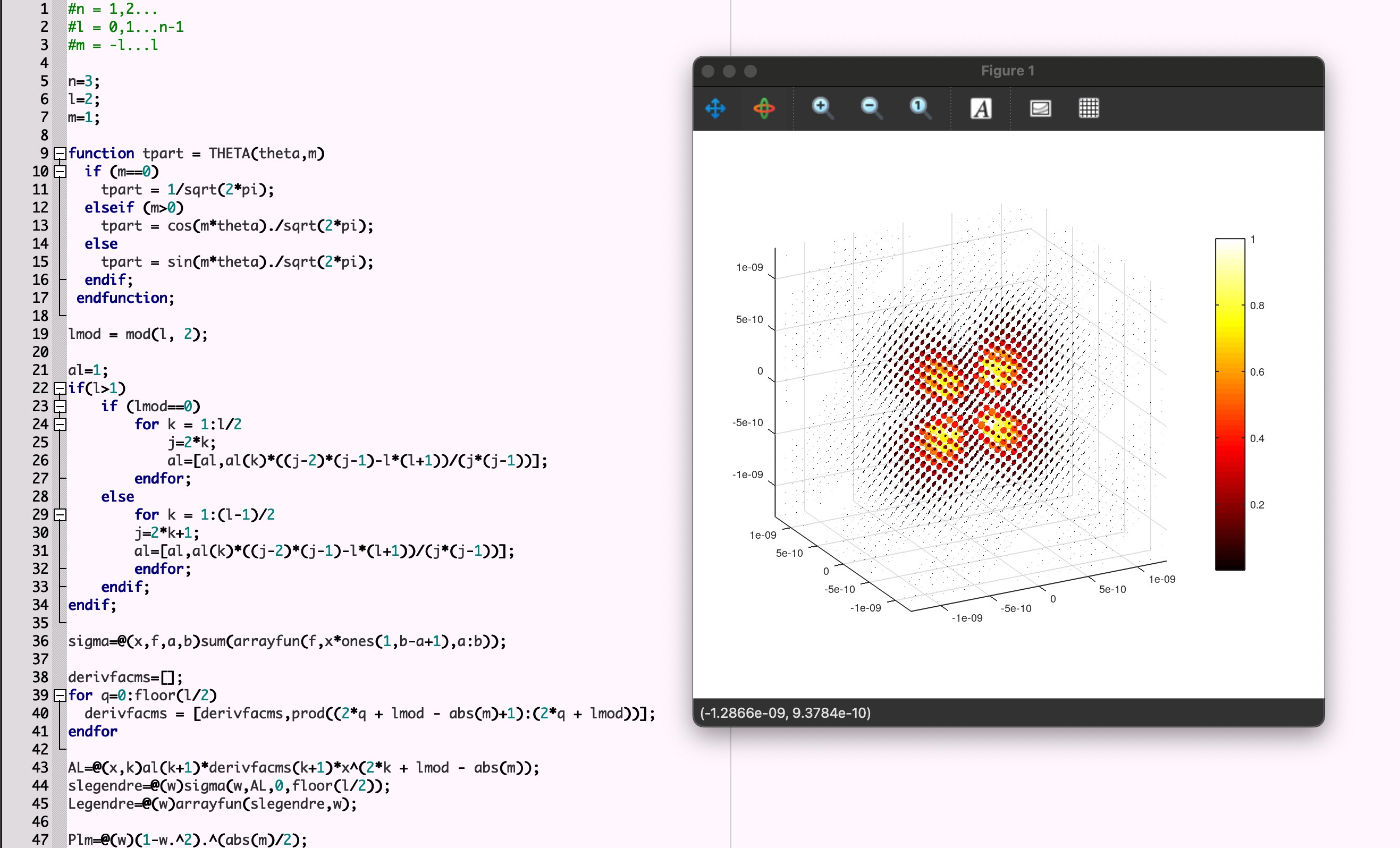Place cursor in 'n=3;' on line 5
Image resolution: width=1400 pixels, height=848 pixels.
click(x=83, y=81)
